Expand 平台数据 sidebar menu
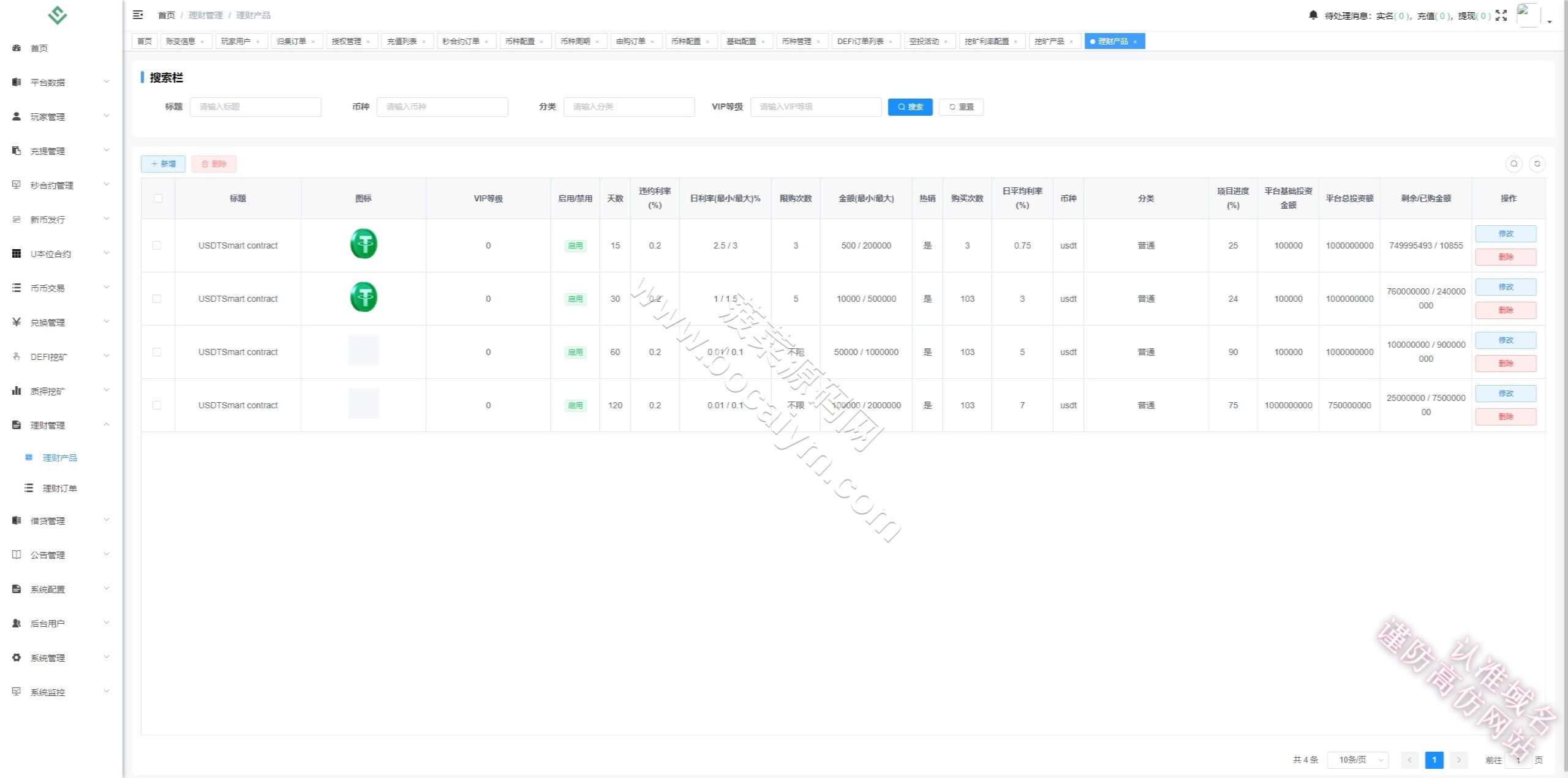The image size is (1568, 778). pos(61,83)
